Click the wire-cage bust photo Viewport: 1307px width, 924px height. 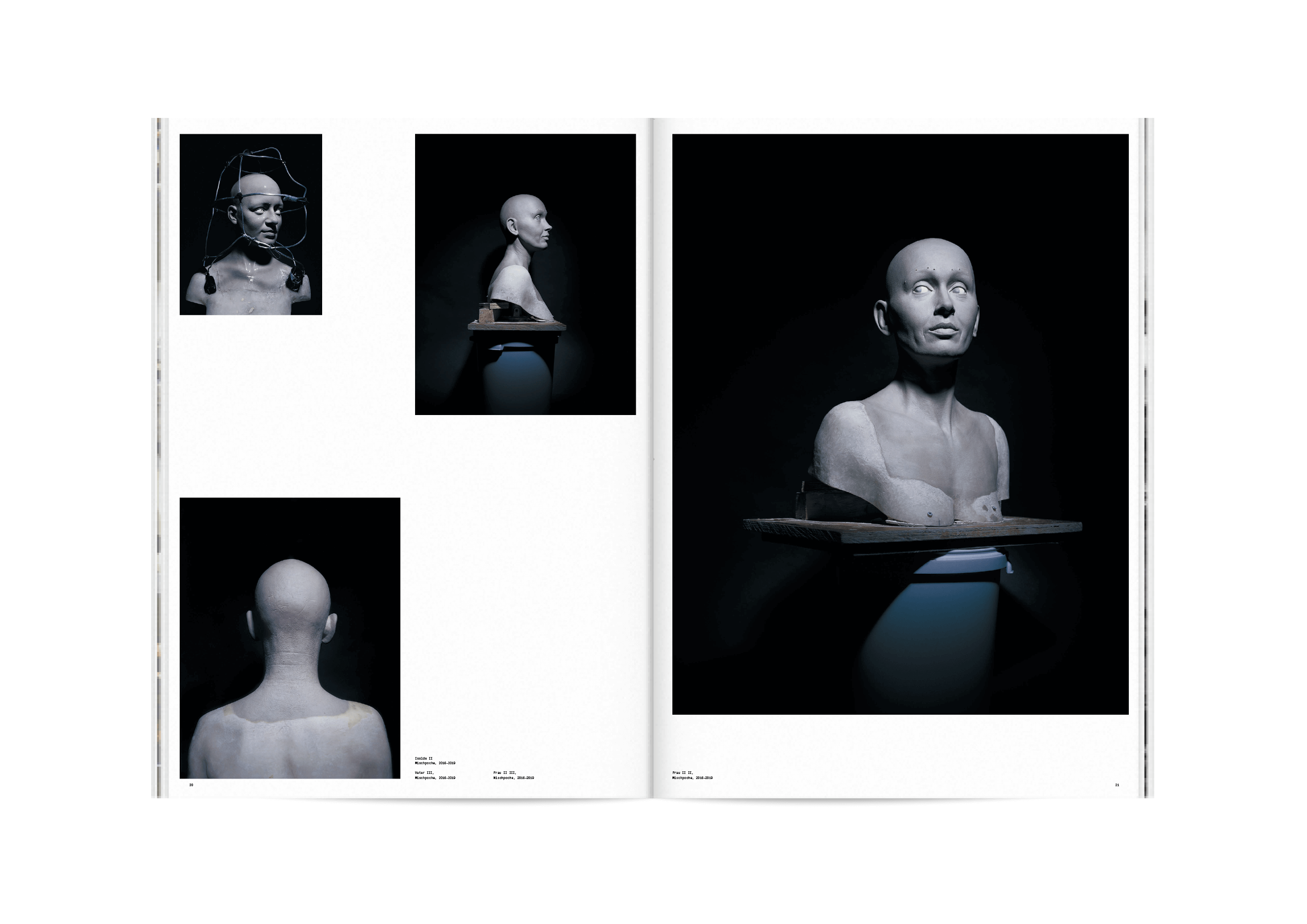click(x=251, y=224)
